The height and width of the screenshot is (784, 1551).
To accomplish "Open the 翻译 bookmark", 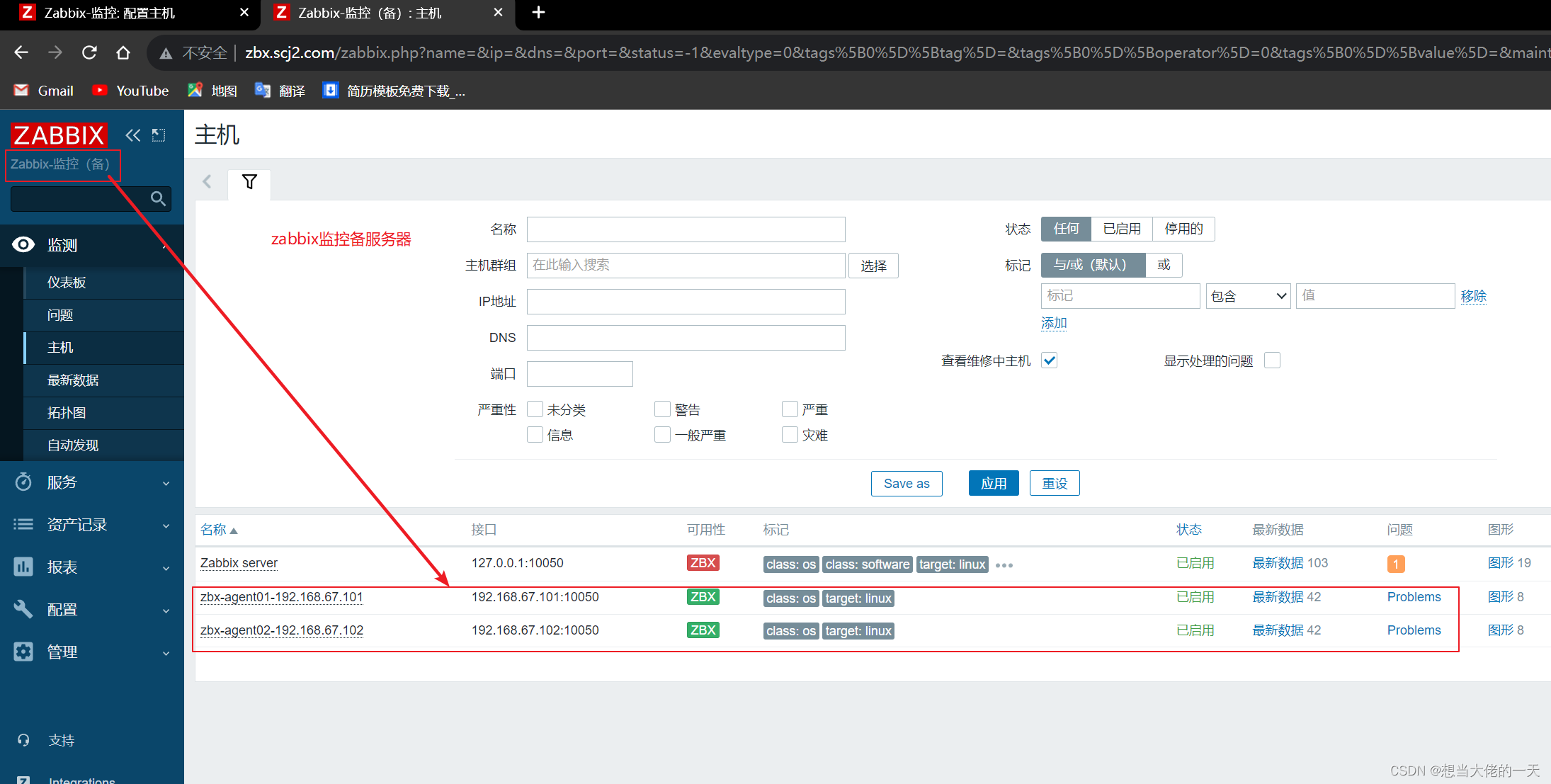I will click(280, 91).
